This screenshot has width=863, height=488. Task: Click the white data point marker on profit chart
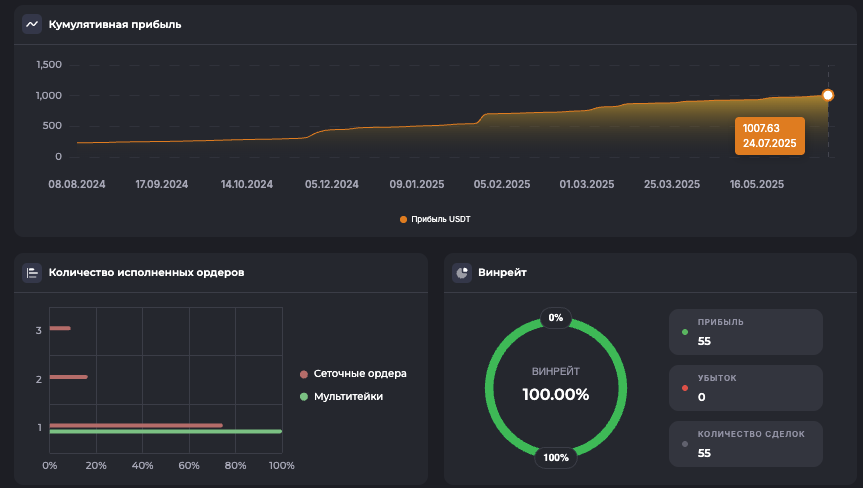pyautogui.click(x=828, y=95)
